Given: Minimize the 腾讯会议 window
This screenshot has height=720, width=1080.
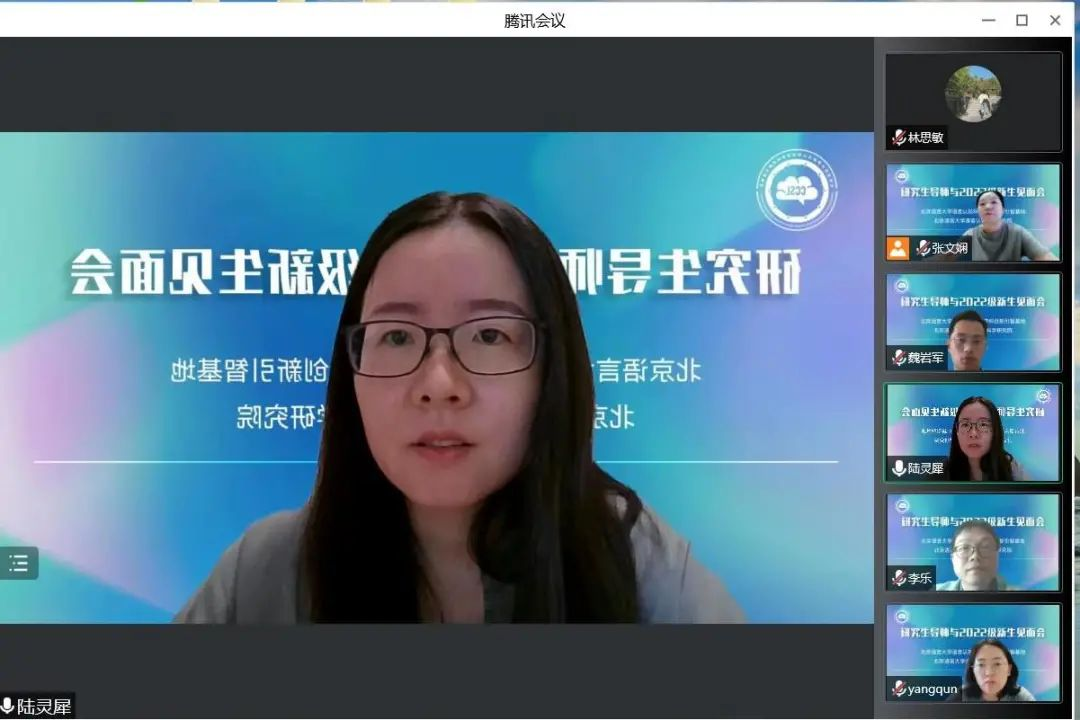Looking at the screenshot, I should pos(988,20).
